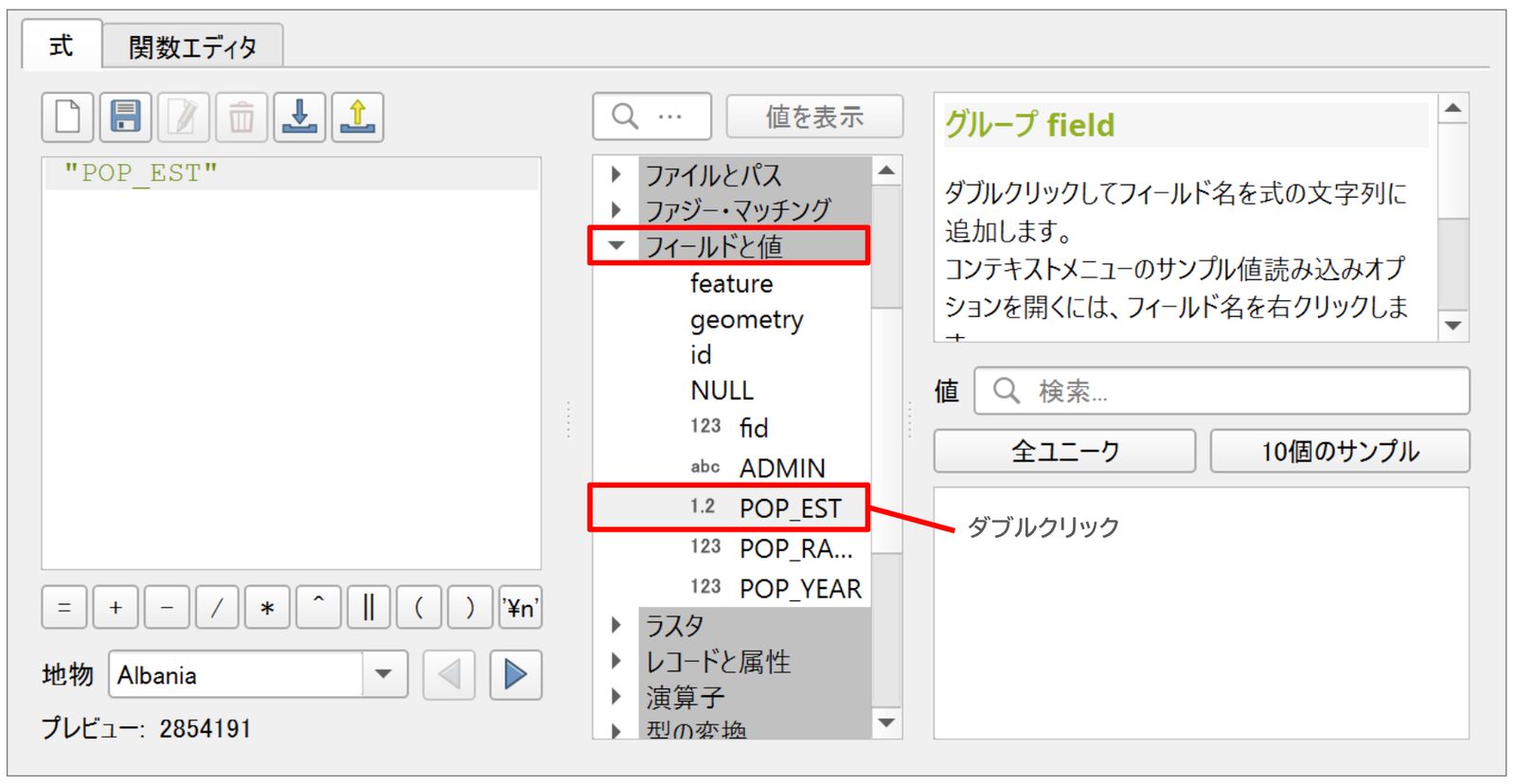Click the 10個のサンプル button
Screen dimensions: 1515x784
[1340, 451]
